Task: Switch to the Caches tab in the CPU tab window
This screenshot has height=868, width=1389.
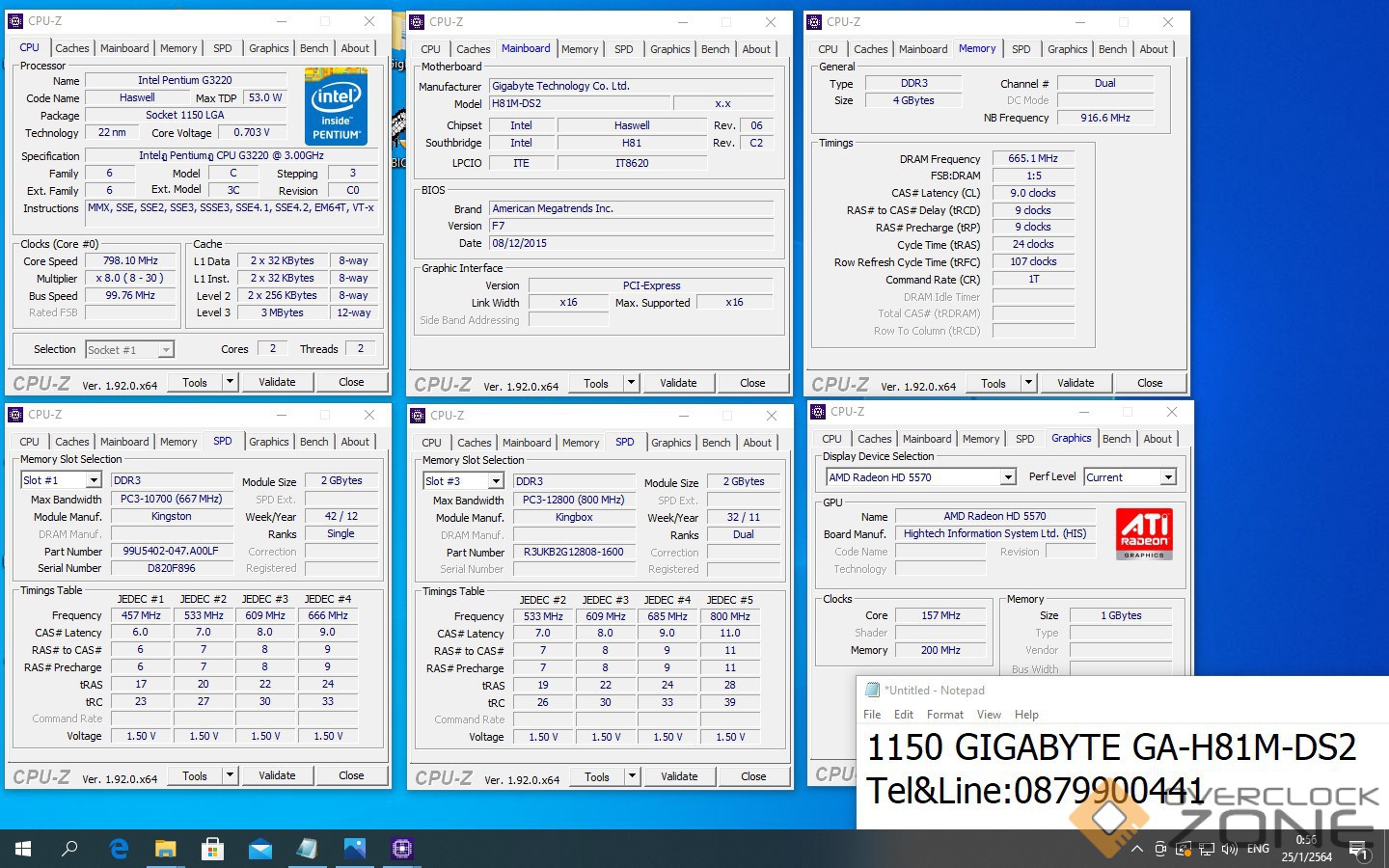Action: (71, 48)
